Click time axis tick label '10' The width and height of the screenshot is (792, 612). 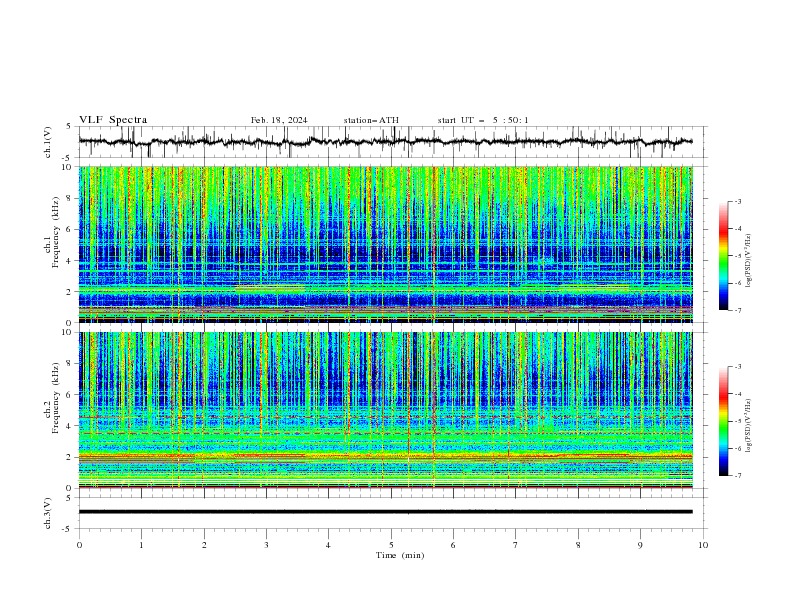coord(703,545)
